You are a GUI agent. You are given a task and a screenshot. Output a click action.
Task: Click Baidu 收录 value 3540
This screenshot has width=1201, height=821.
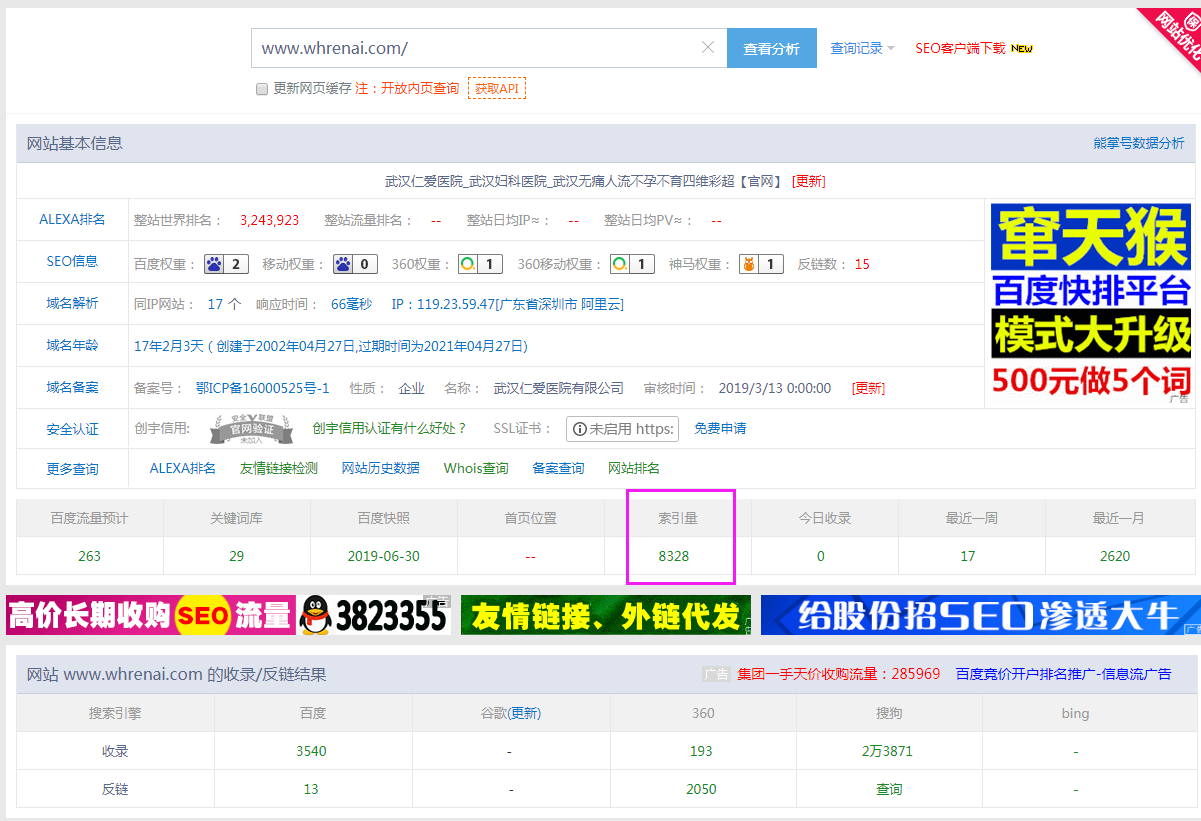point(311,751)
